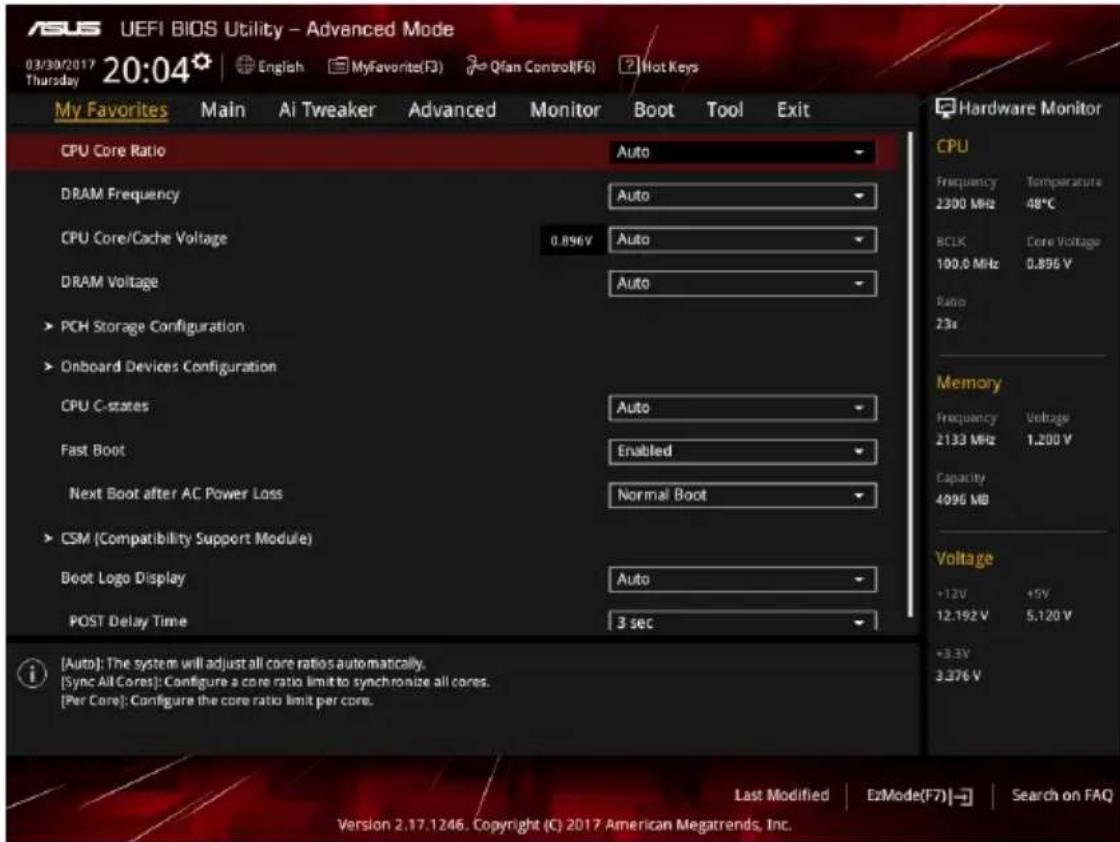This screenshot has width=1120, height=842.
Task: Switch to the Main tab
Action: pos(223,110)
